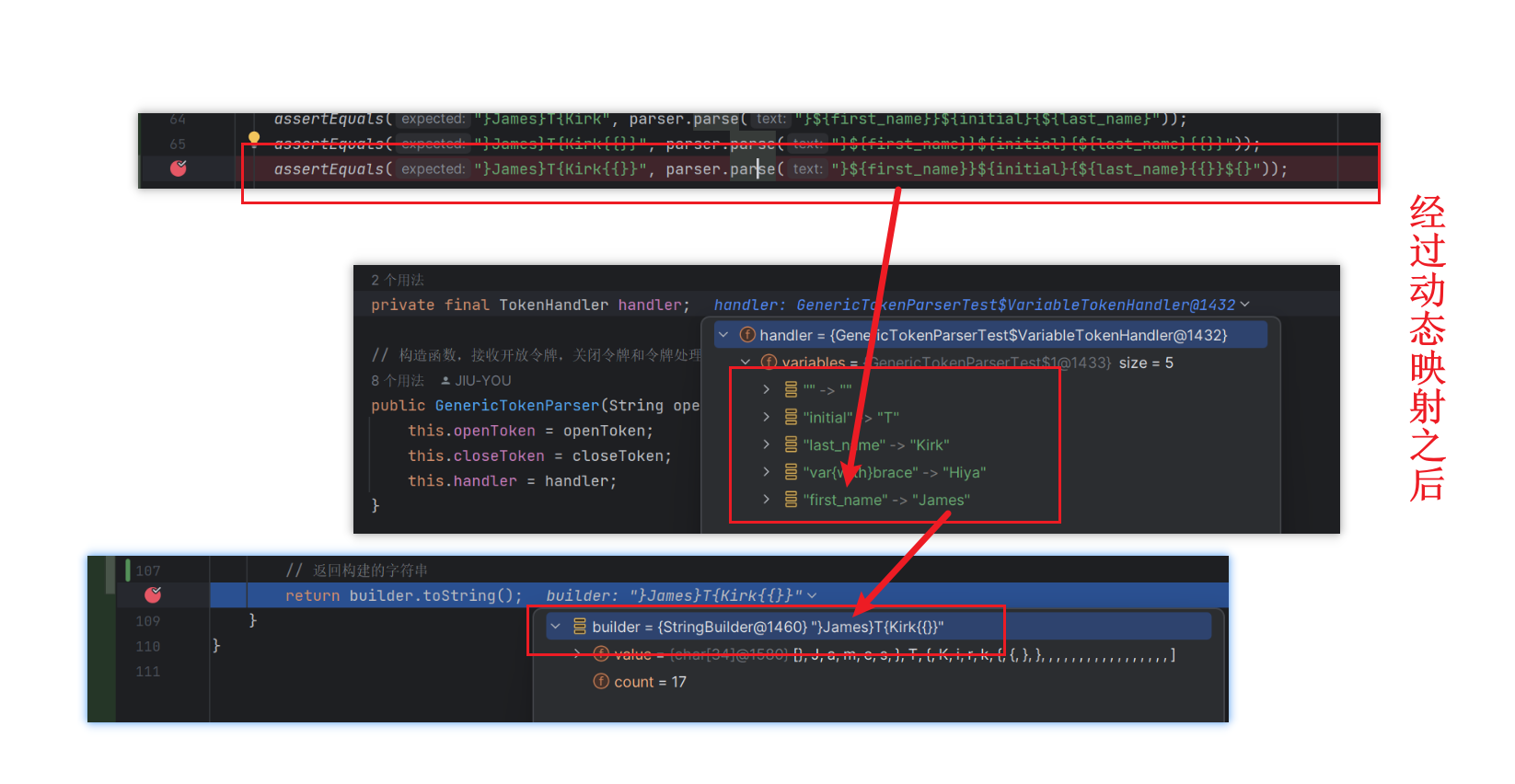
Task: Expand the value char array node
Action: [x=577, y=654]
